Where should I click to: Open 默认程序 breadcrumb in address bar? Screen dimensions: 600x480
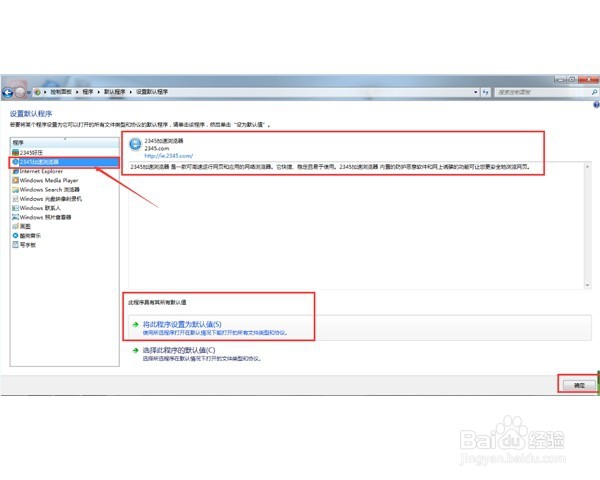point(114,92)
